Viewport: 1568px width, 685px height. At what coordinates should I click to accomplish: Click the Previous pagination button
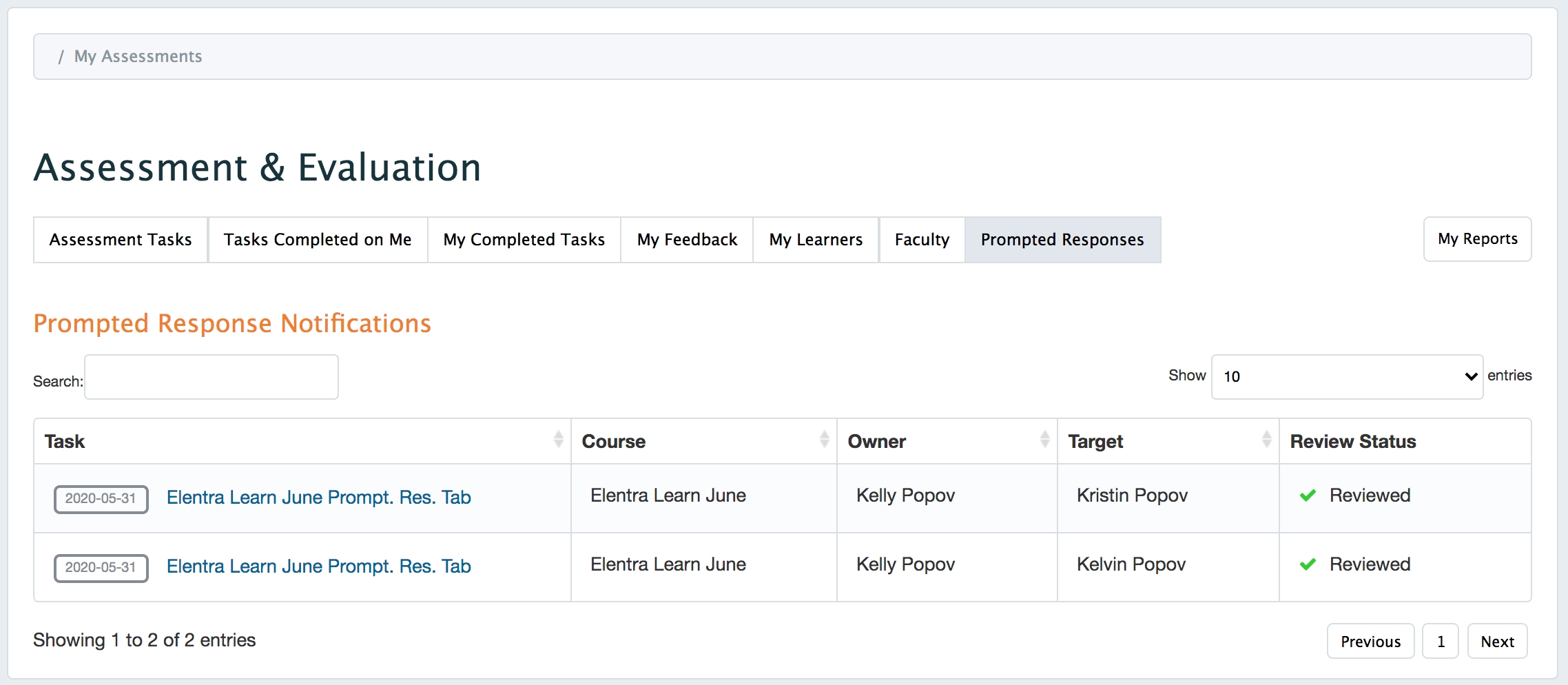click(x=1370, y=642)
